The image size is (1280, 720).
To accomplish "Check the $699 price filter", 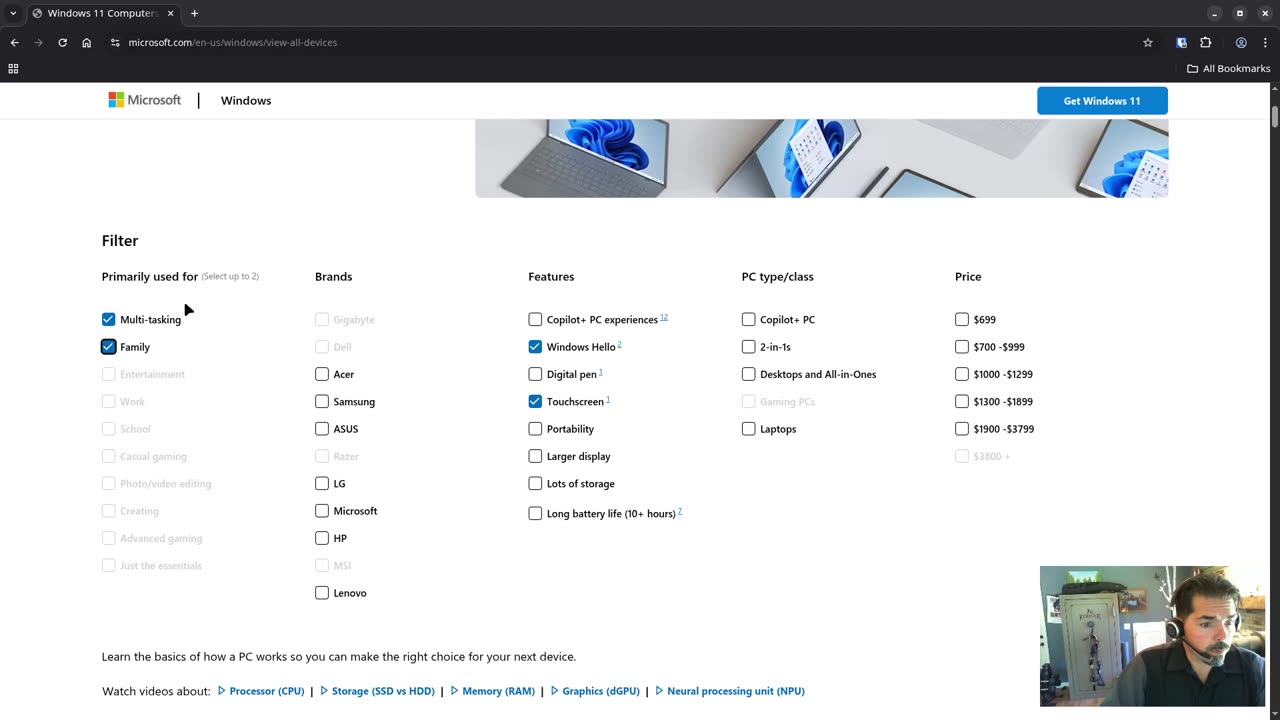I will point(962,319).
